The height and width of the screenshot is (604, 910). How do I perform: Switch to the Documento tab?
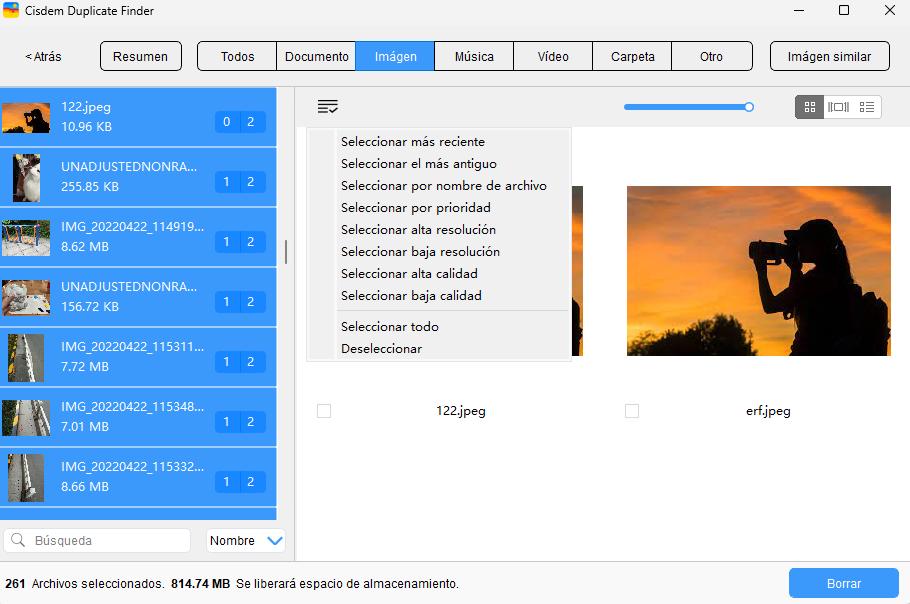point(316,56)
